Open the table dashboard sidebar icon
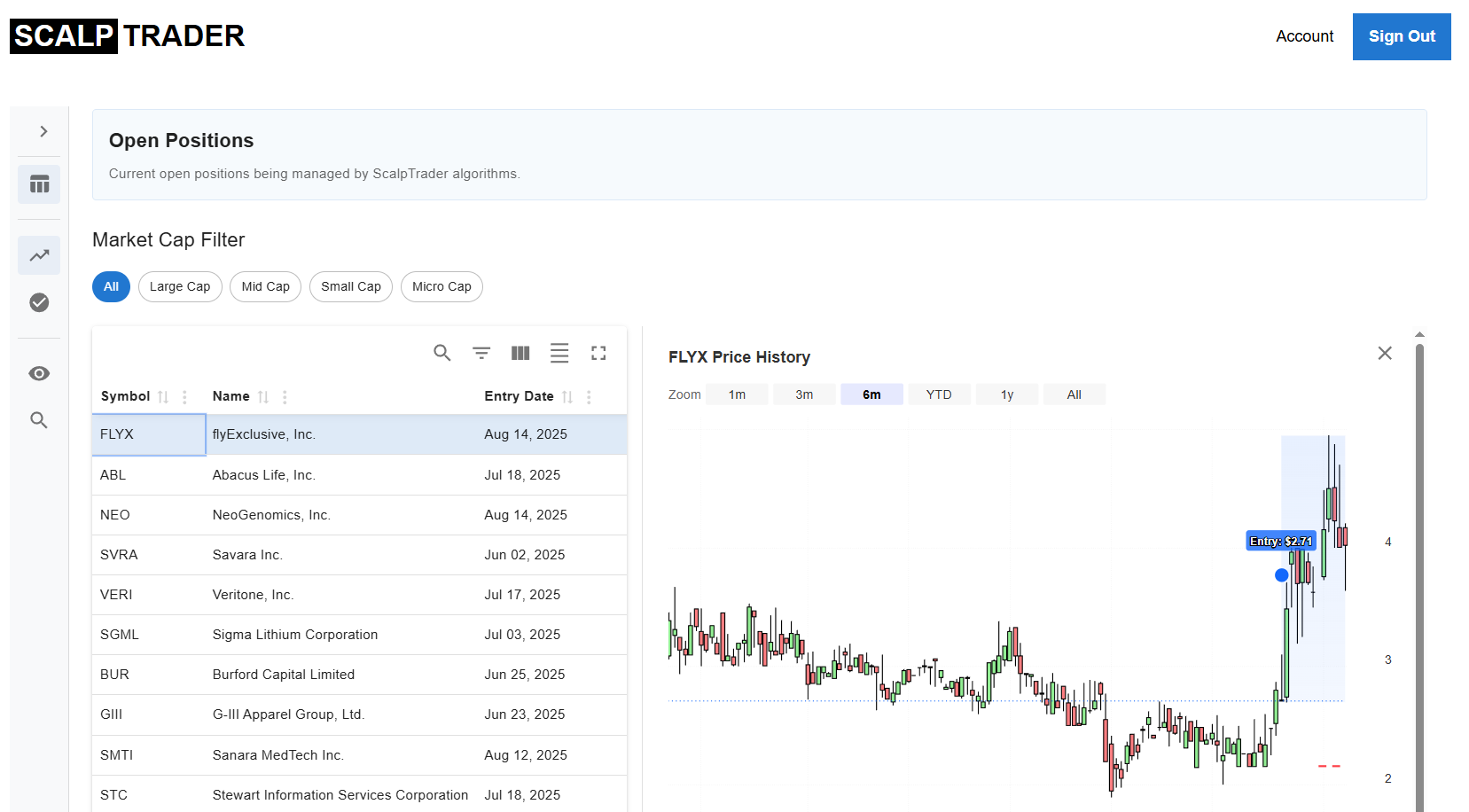The image size is (1469, 812). [39, 184]
